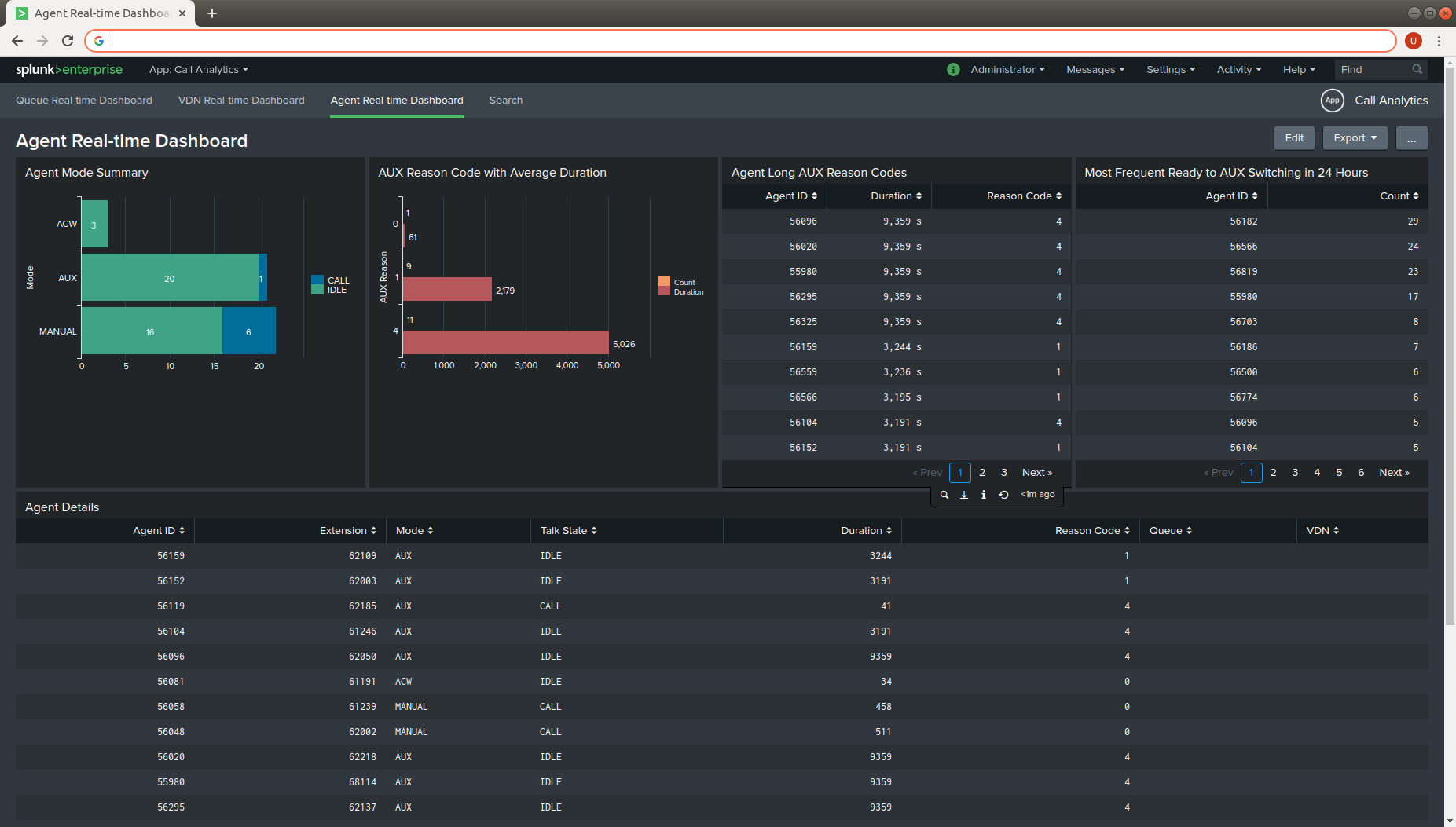Click the Count legend color swatch
This screenshot has height=827, width=1456.
(x=664, y=282)
